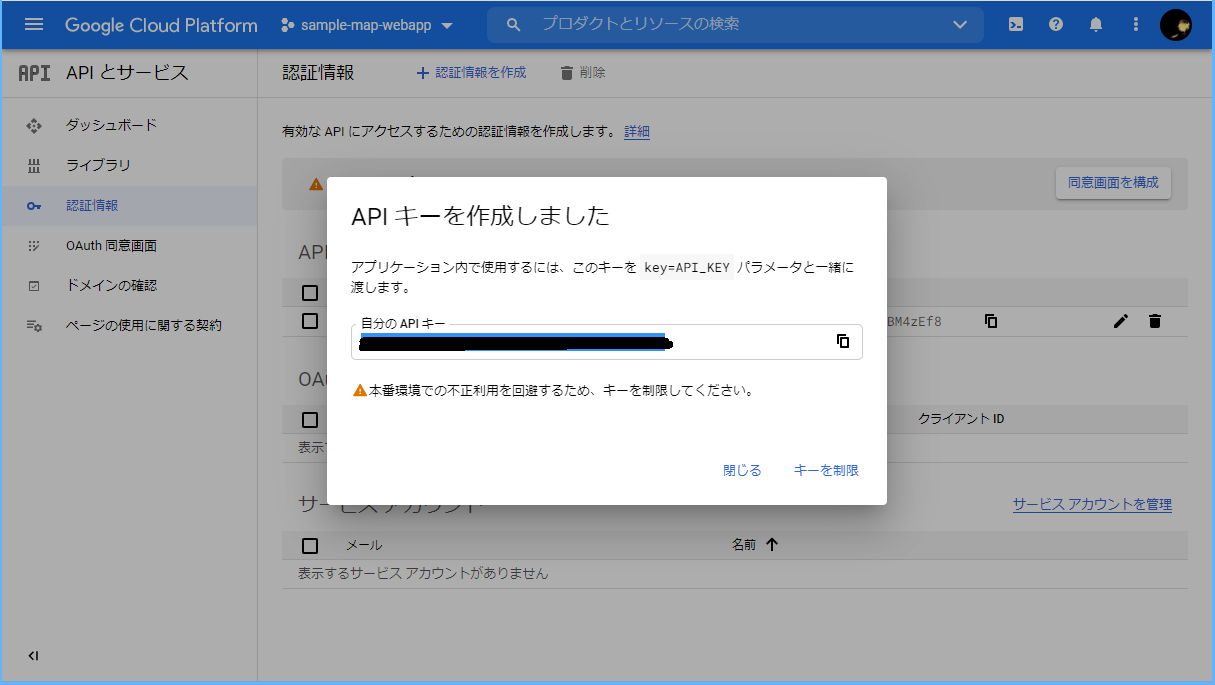The image size is (1215, 685).
Task: Copy the new API key using the copy icon
Action: coord(843,342)
